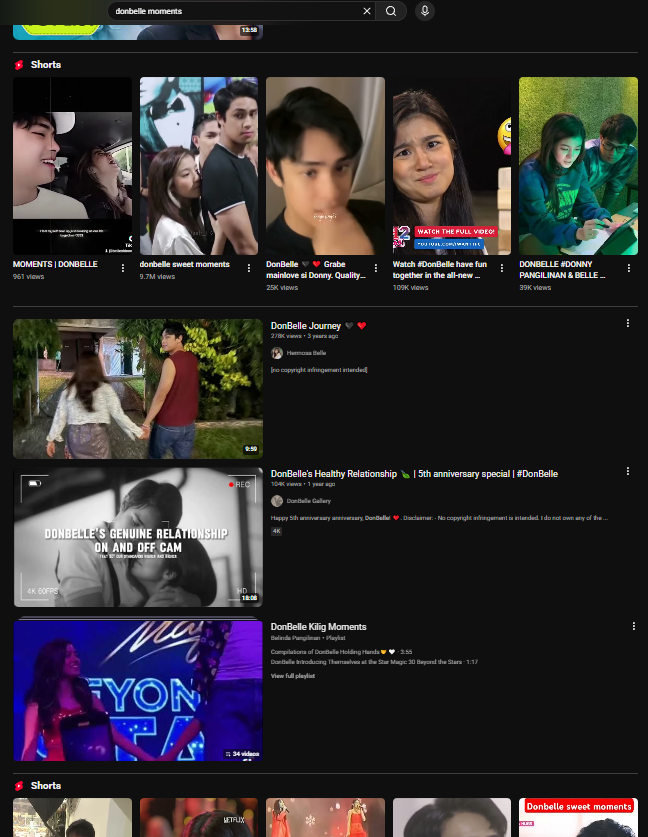Click the red Shorts logo in the first Shorts heading
Screen dimensions: 648x837
pos(19,65)
